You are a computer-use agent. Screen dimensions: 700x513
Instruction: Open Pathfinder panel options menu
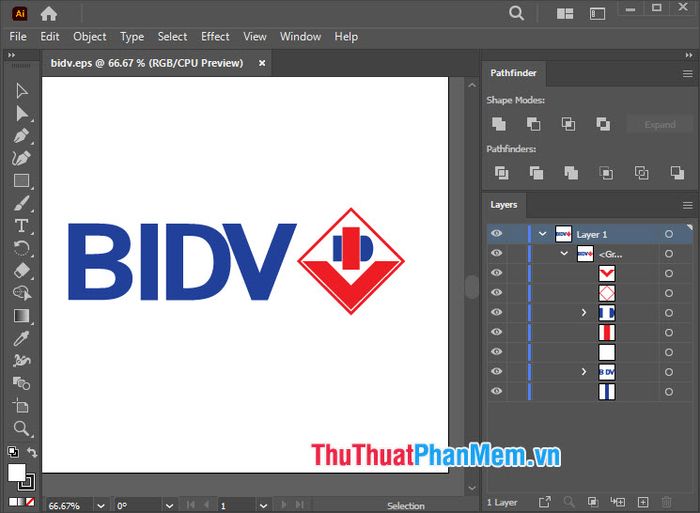tap(688, 73)
